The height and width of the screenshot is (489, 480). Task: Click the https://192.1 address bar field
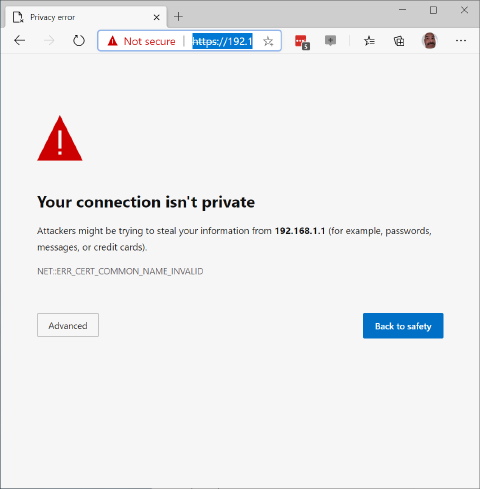222,41
